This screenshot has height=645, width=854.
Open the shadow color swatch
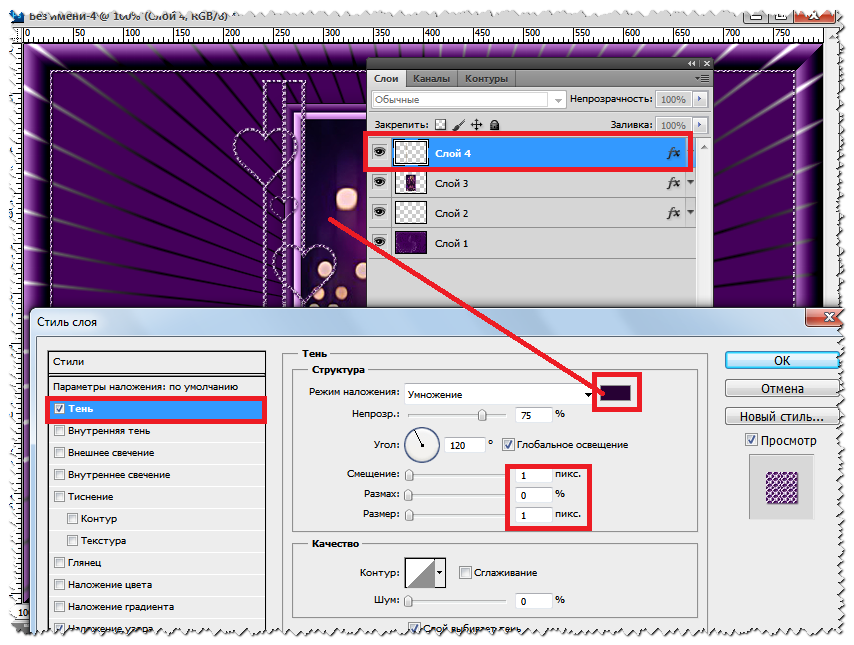[x=615, y=393]
